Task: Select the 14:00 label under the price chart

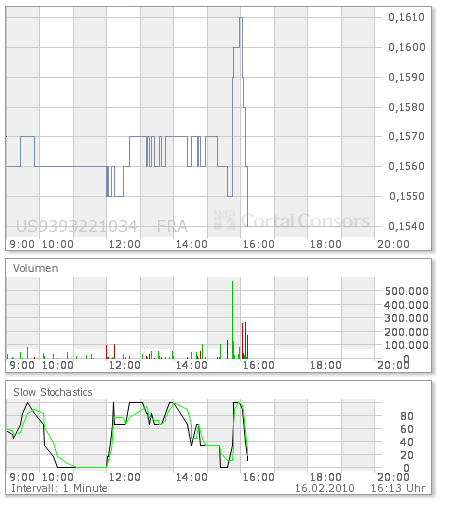Action: click(x=192, y=244)
